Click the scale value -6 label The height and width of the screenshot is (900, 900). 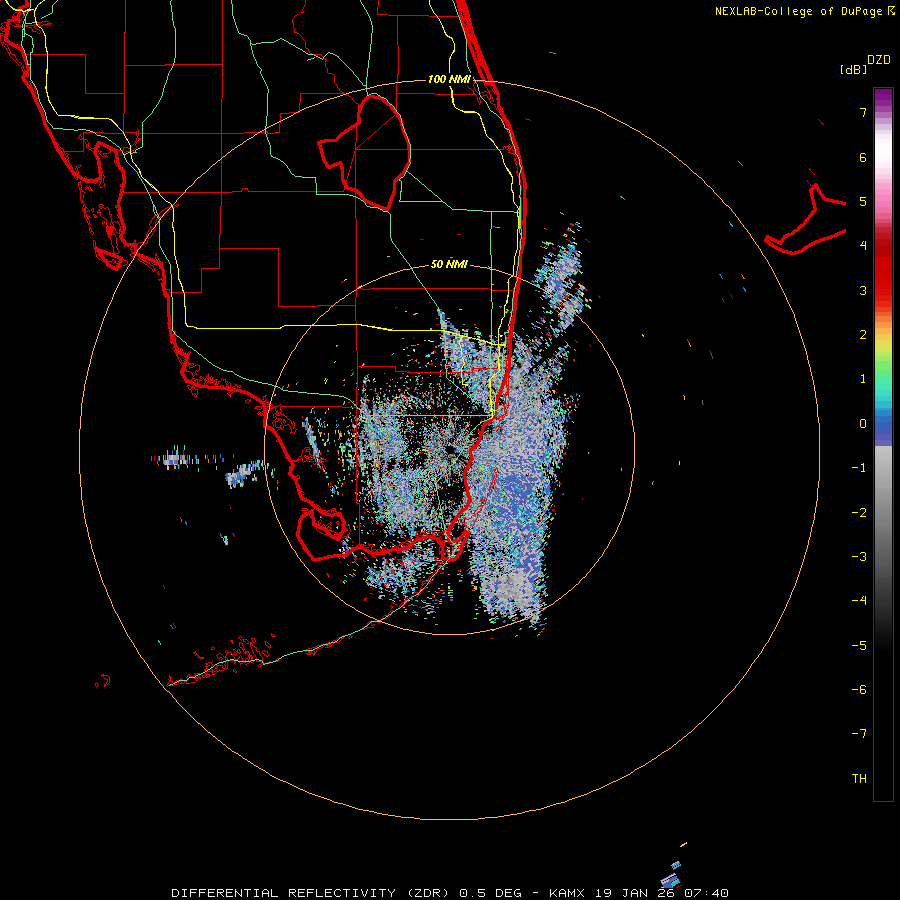click(x=859, y=690)
